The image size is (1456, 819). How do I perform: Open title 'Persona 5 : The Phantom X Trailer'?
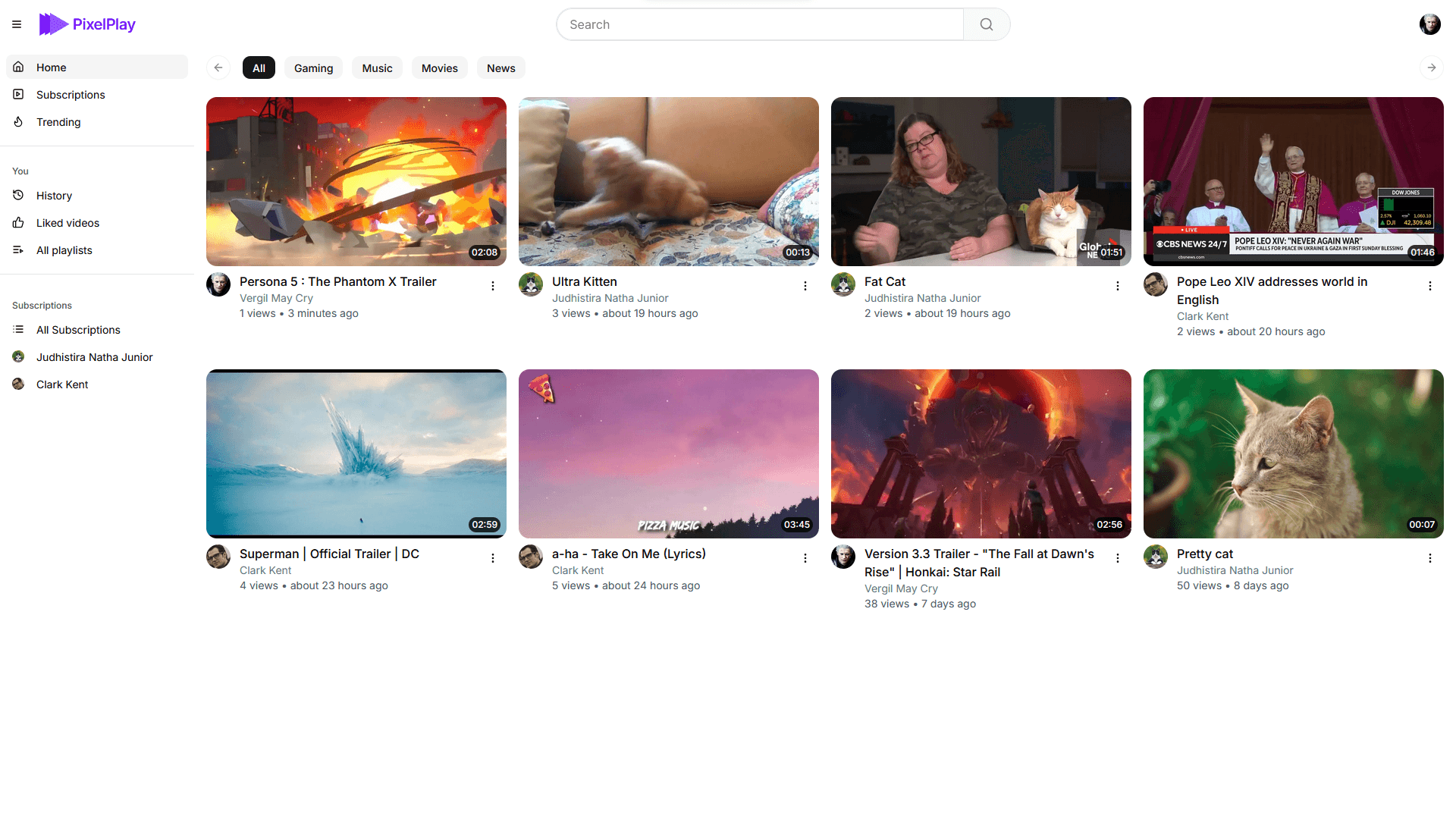pos(338,281)
